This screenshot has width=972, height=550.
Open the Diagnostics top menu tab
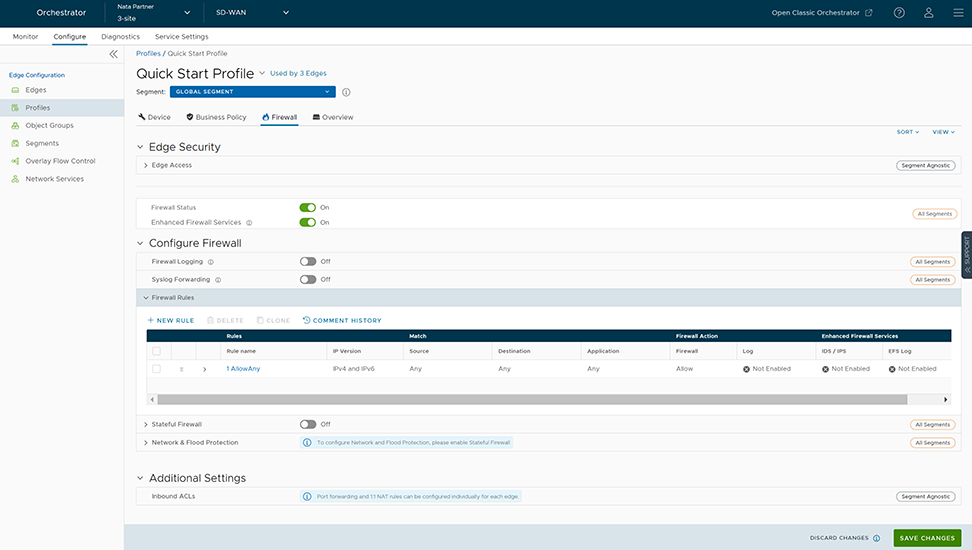pyautogui.click(x=120, y=36)
